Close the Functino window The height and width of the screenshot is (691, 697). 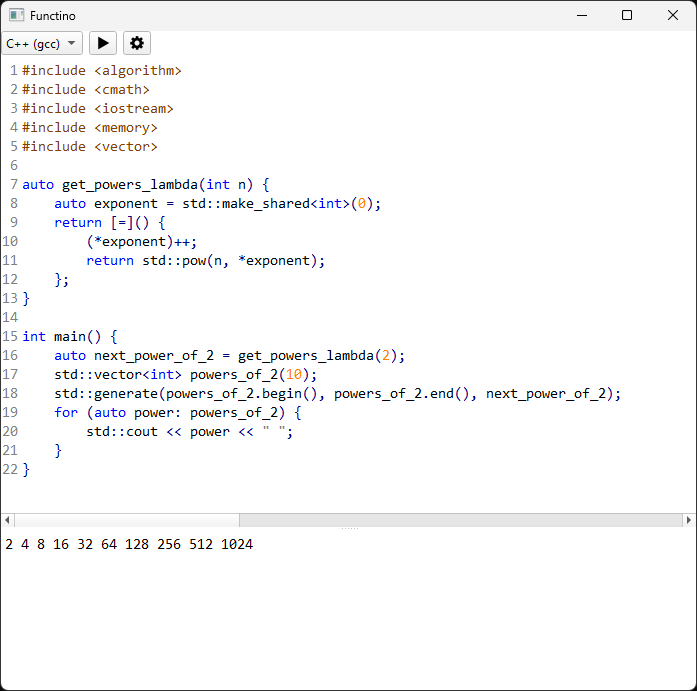673,15
